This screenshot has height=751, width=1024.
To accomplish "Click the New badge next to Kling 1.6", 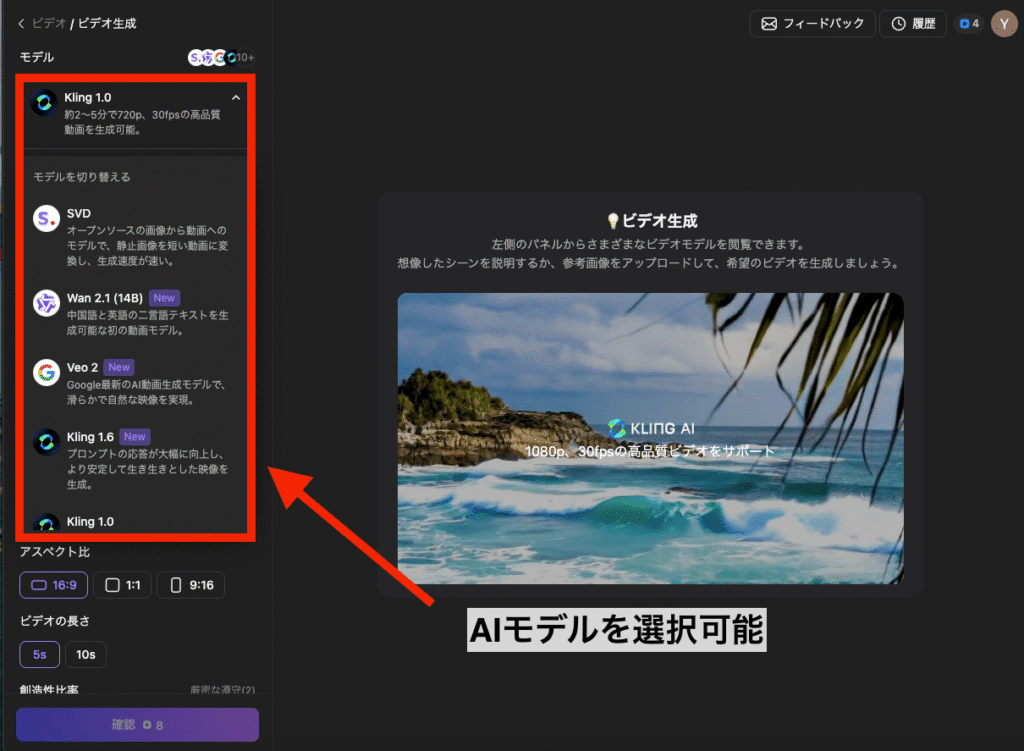I will [x=135, y=437].
